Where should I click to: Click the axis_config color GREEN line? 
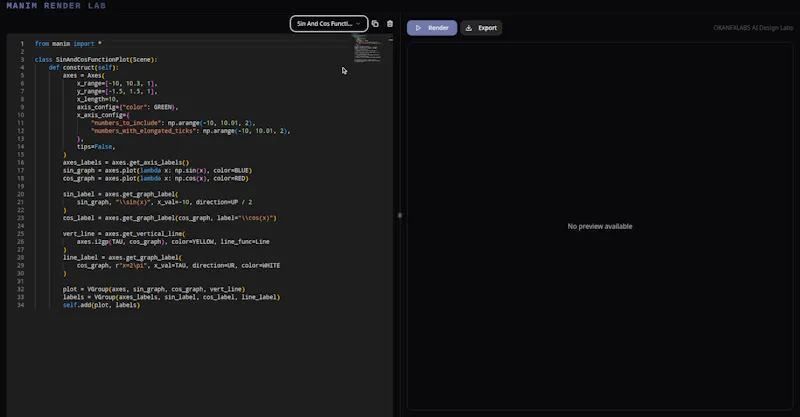pos(127,107)
